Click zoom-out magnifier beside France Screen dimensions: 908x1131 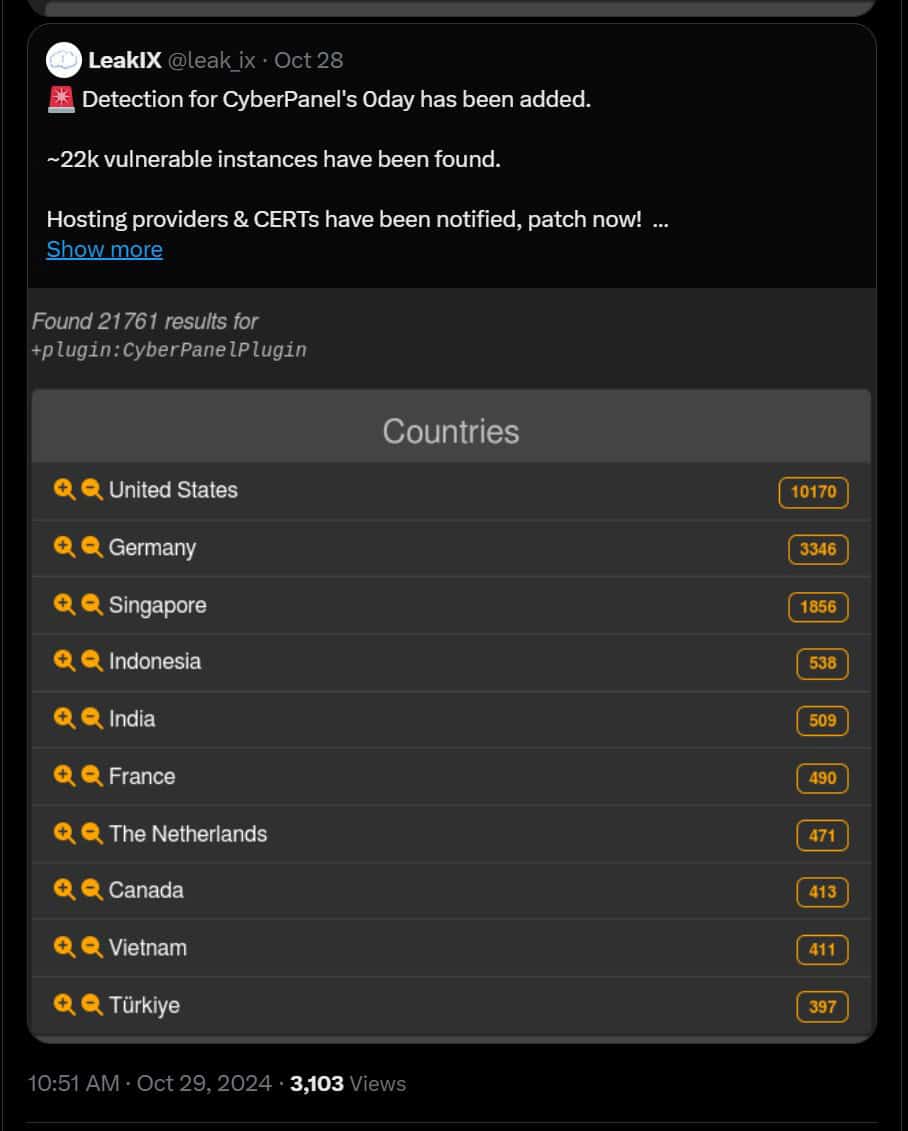pyautogui.click(x=92, y=776)
